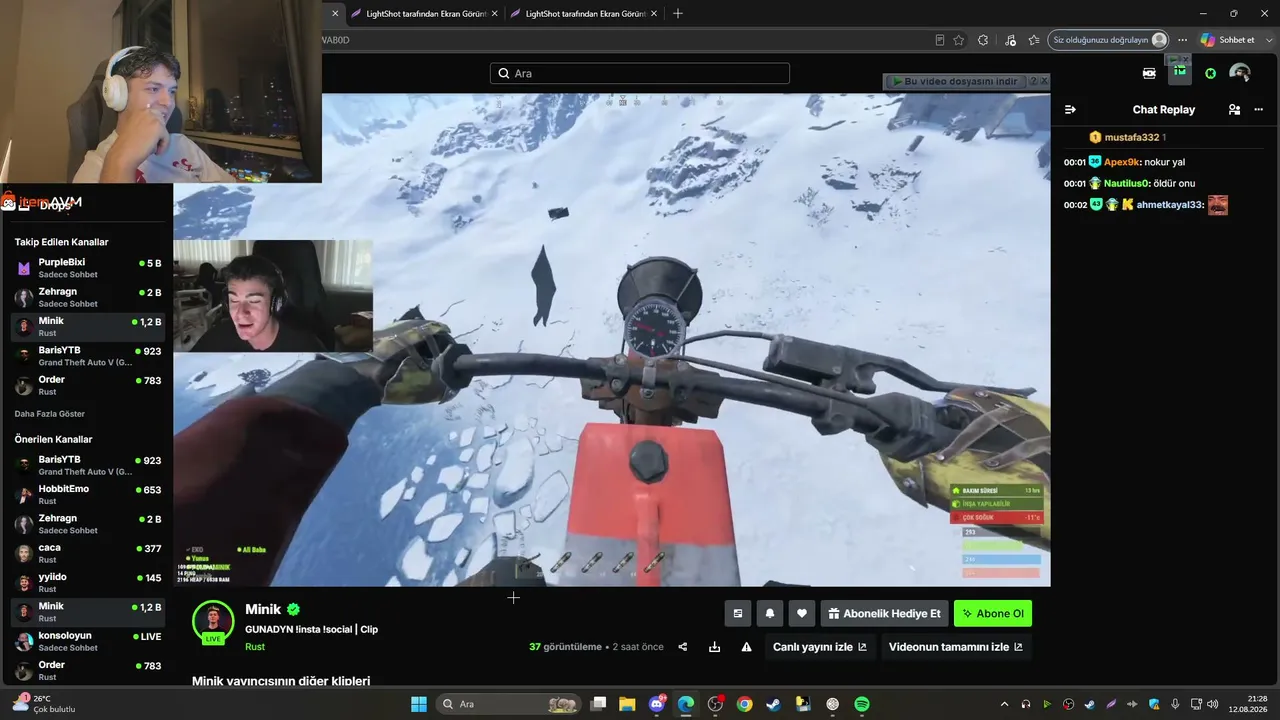The height and width of the screenshot is (720, 1280).
Task: Click Apex9k username in chat
Action: click(1122, 162)
